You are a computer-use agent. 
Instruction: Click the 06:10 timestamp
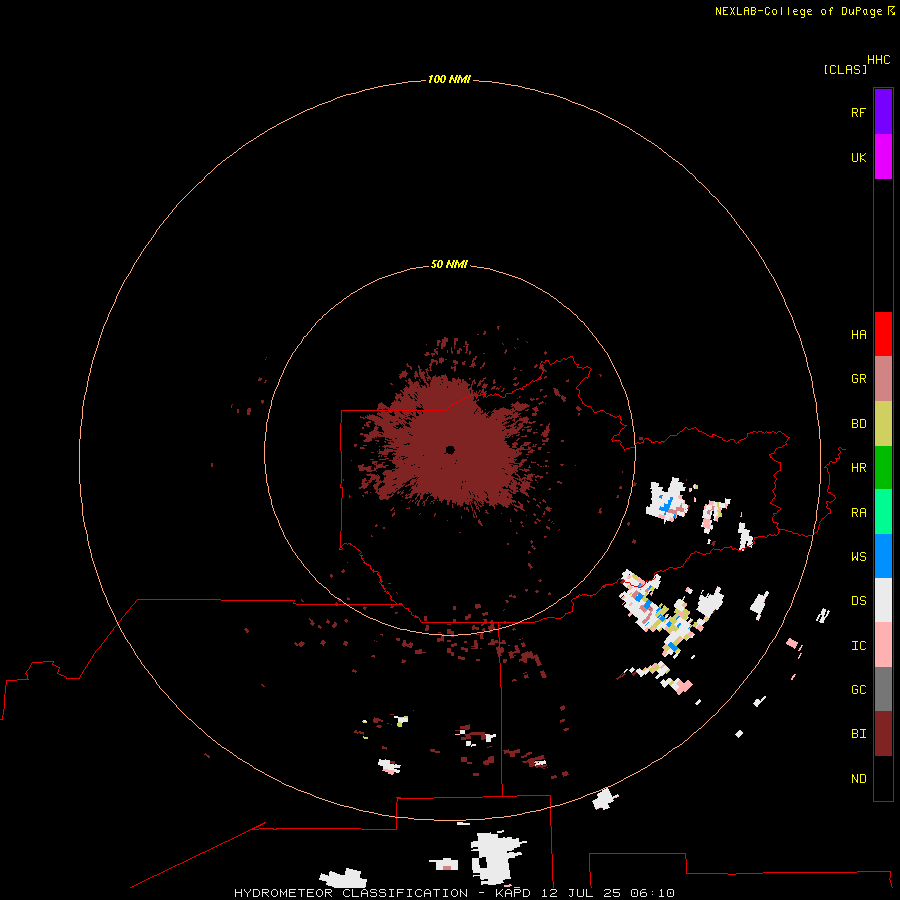coord(652,893)
